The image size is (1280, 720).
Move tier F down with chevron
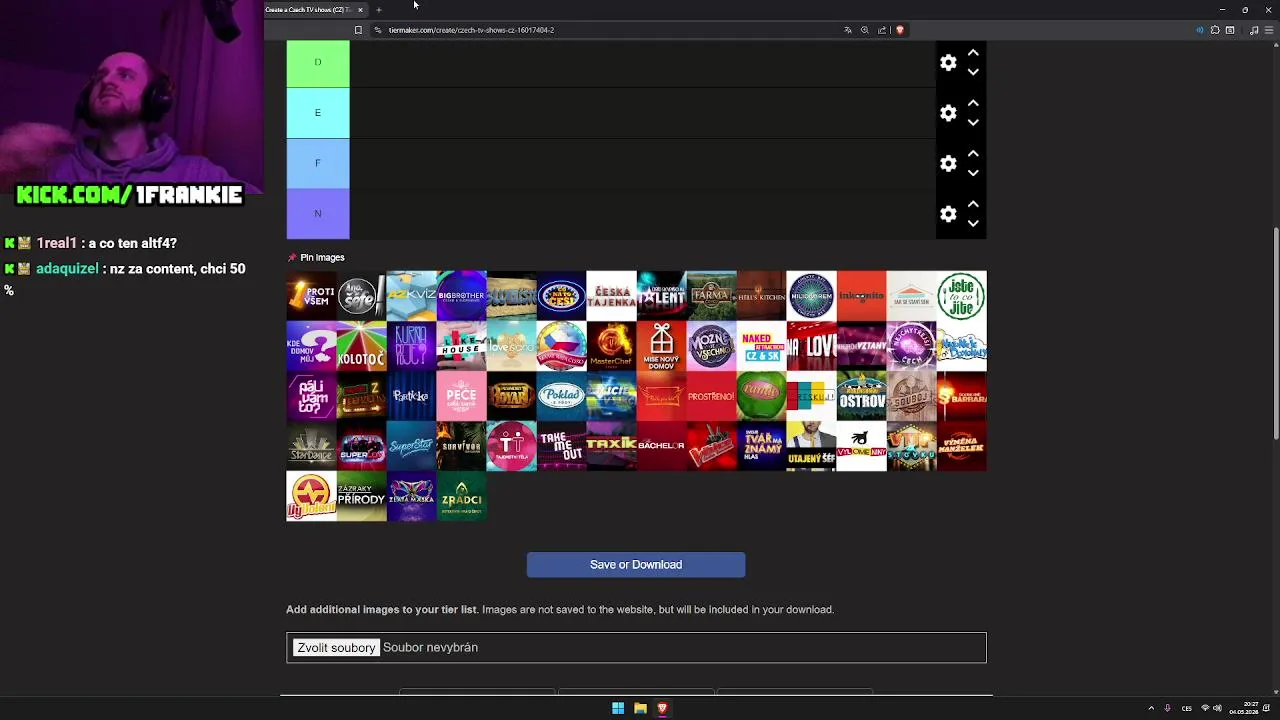point(973,173)
